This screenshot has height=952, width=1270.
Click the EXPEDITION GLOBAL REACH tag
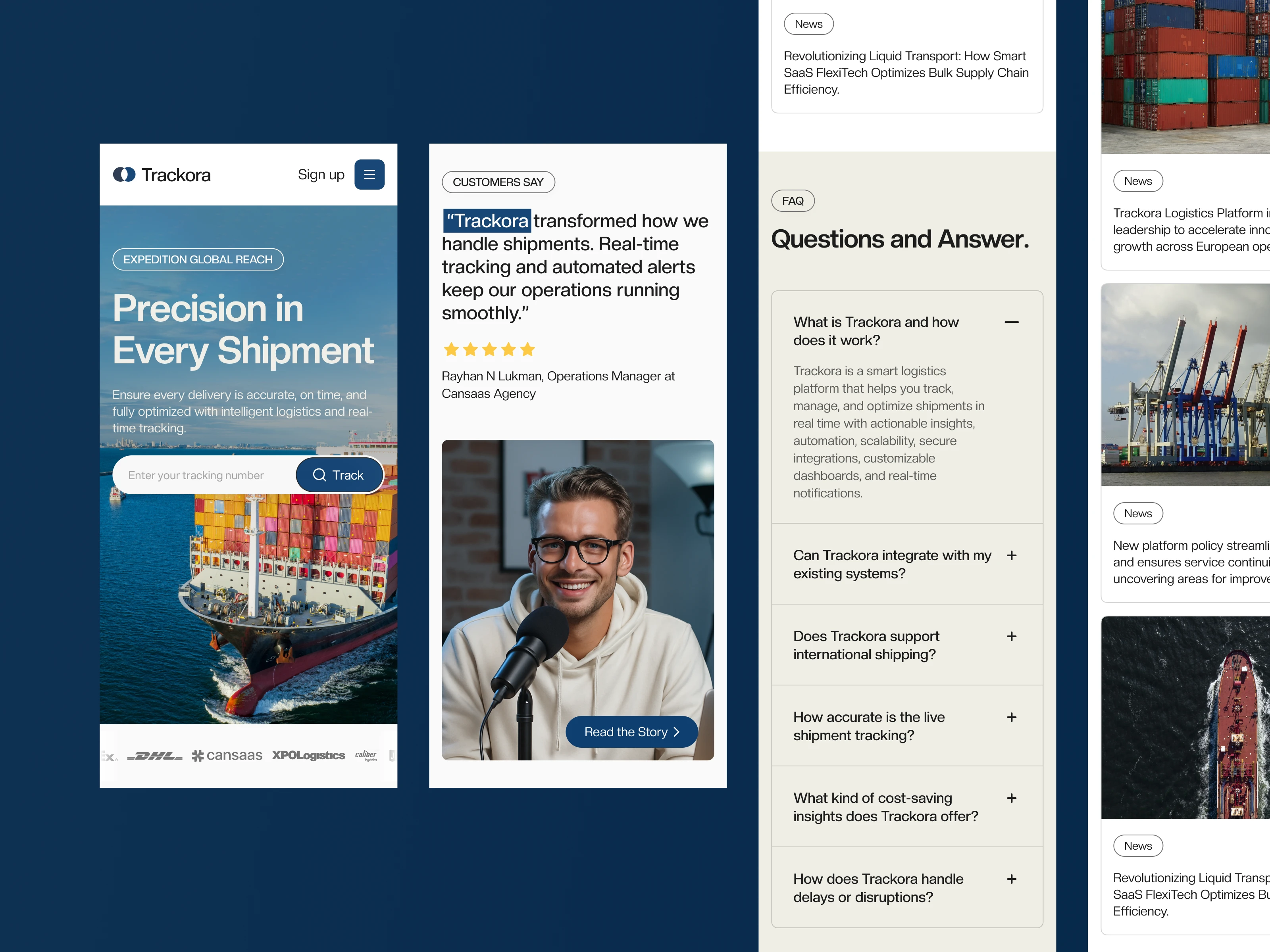click(x=198, y=259)
